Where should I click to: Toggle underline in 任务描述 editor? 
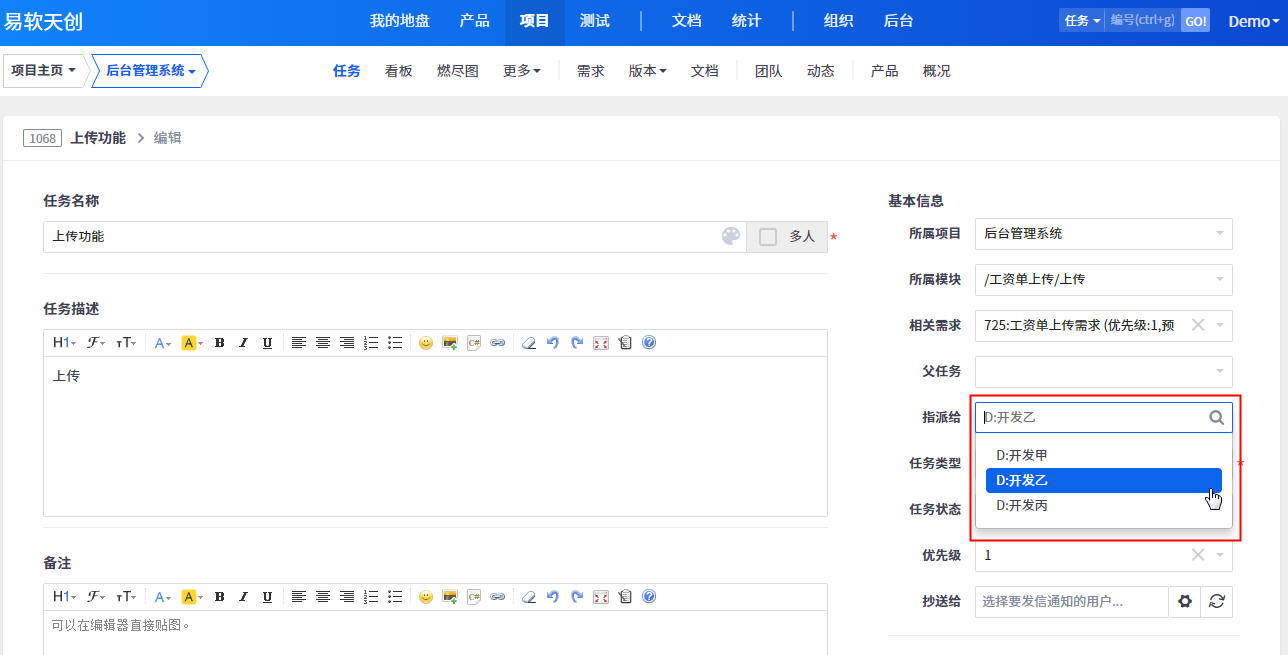click(x=267, y=343)
